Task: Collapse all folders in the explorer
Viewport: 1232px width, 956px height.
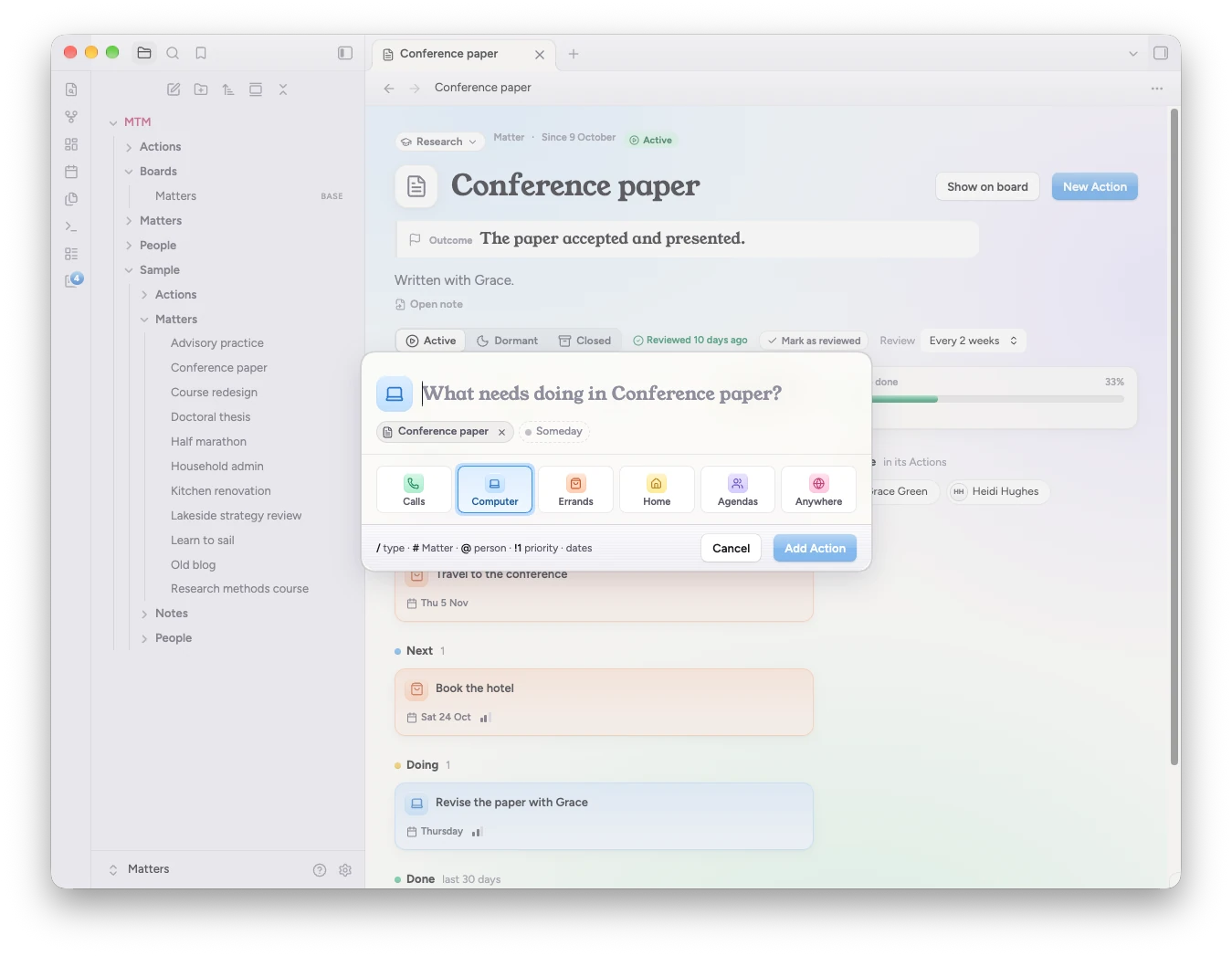Action: [283, 89]
